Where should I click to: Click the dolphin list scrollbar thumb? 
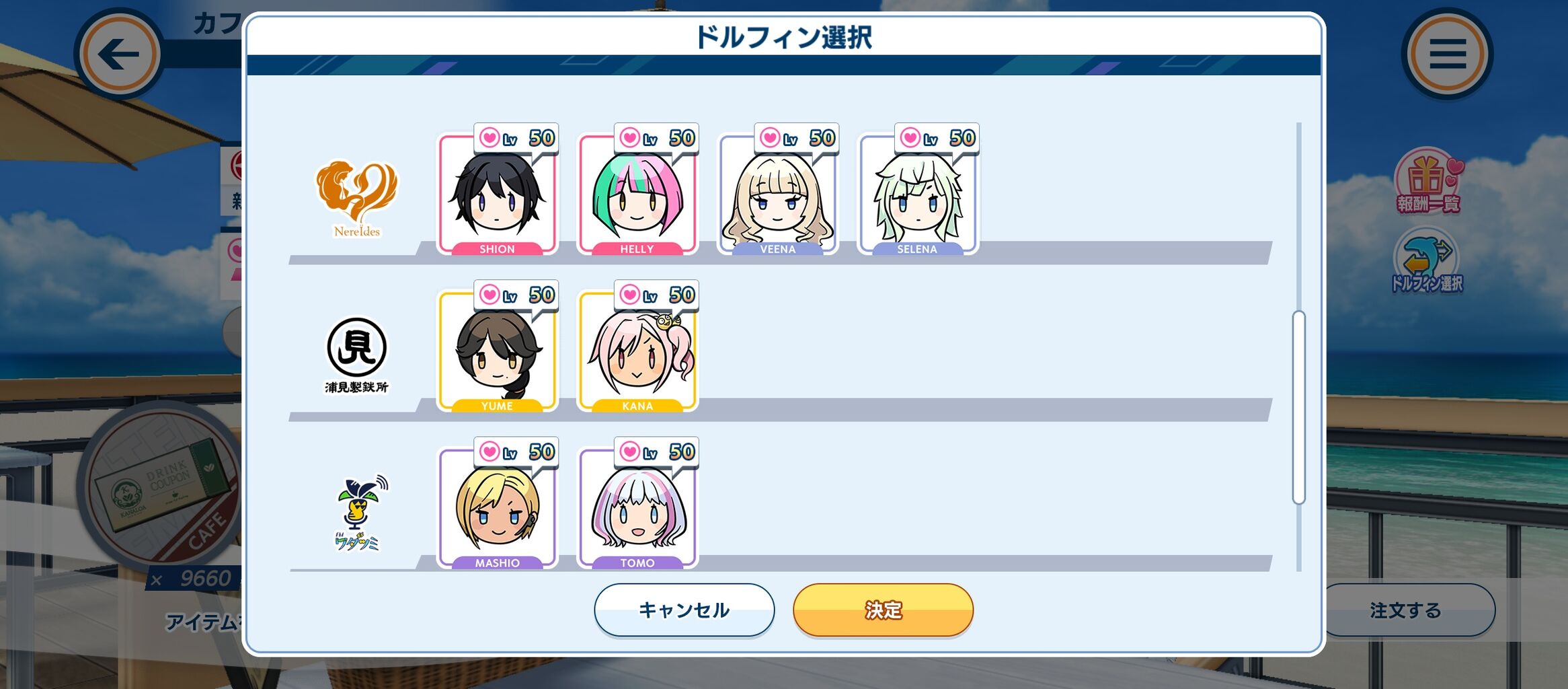1299,407
